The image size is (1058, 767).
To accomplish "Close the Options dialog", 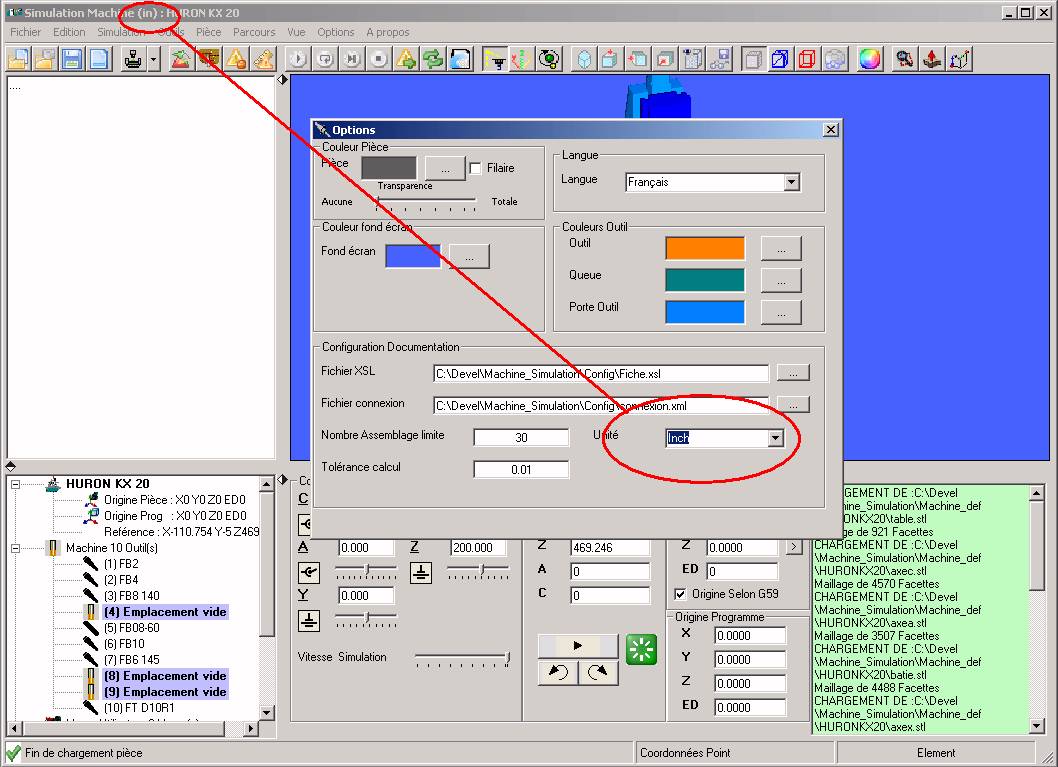I will click(831, 130).
